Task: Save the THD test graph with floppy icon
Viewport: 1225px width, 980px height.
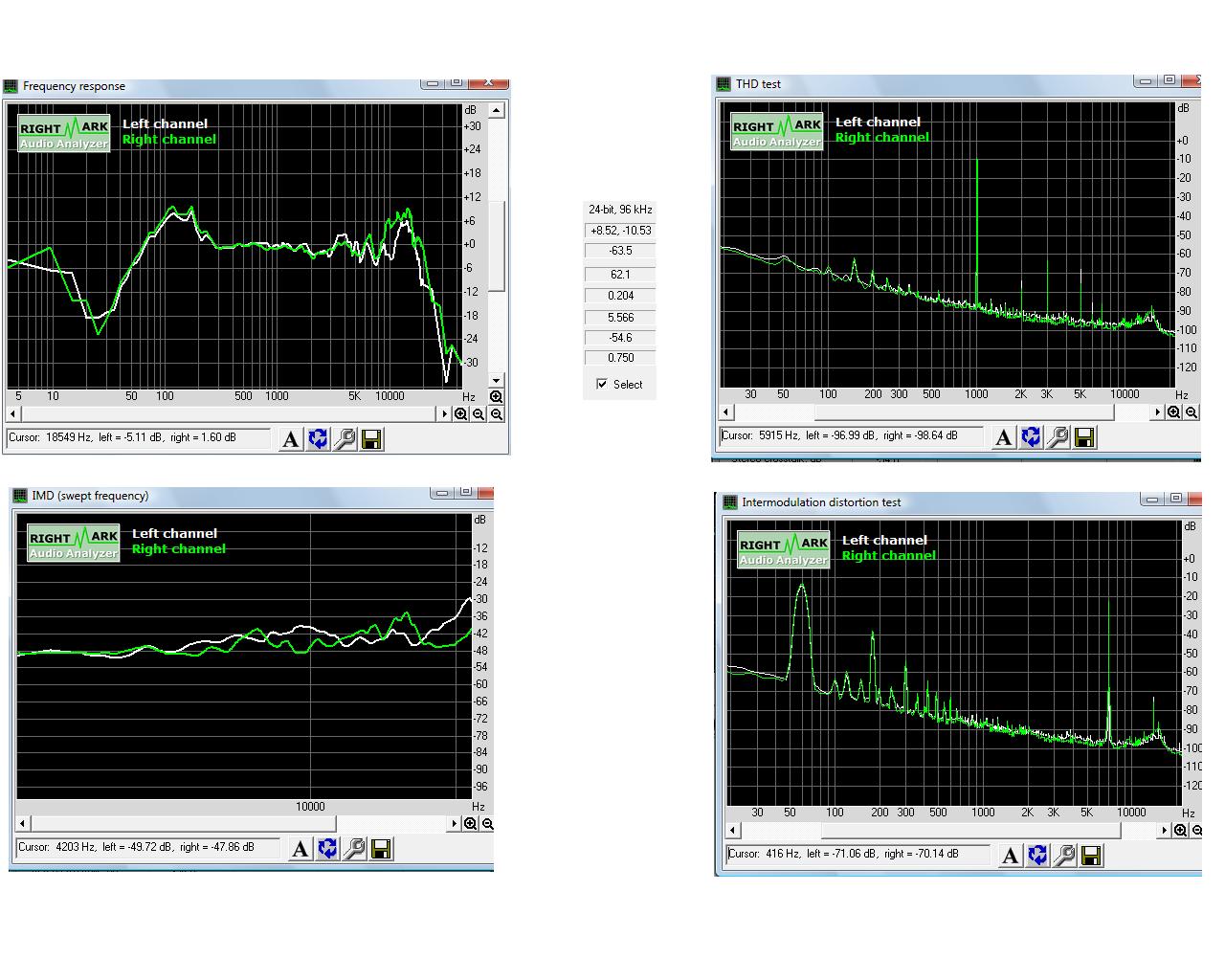Action: [1084, 437]
